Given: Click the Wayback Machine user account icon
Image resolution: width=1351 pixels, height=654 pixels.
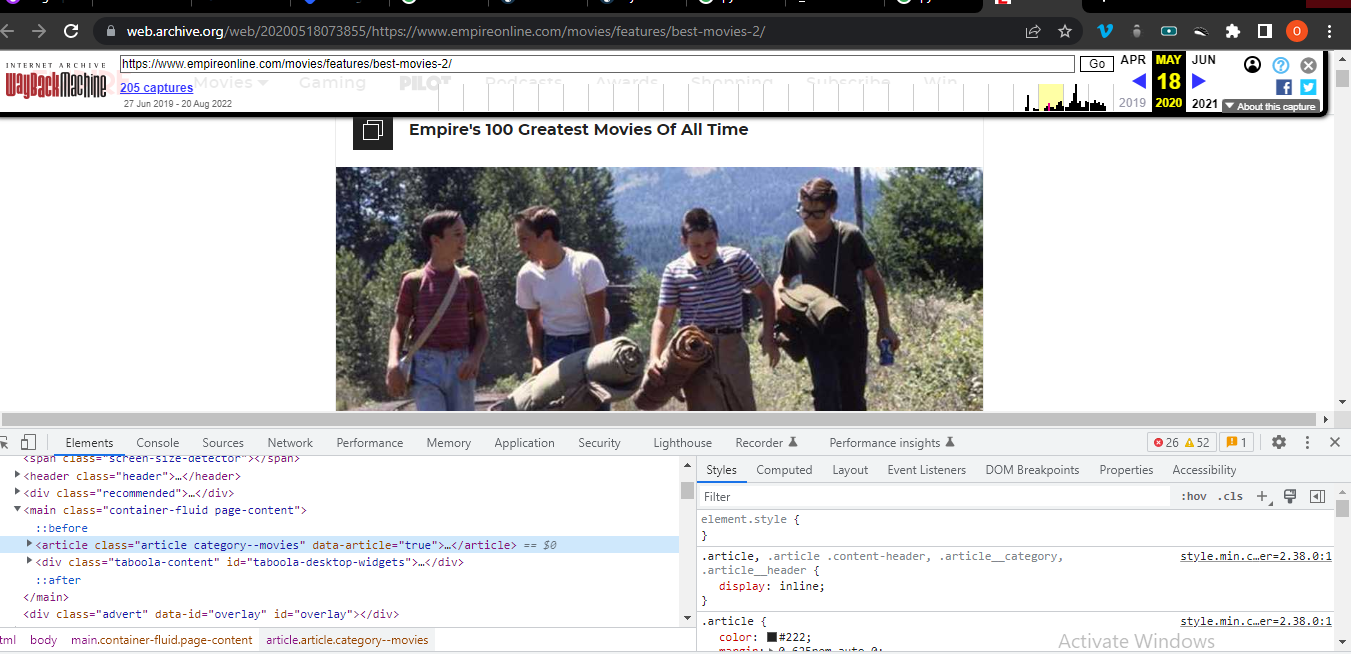Looking at the screenshot, I should (x=1253, y=65).
